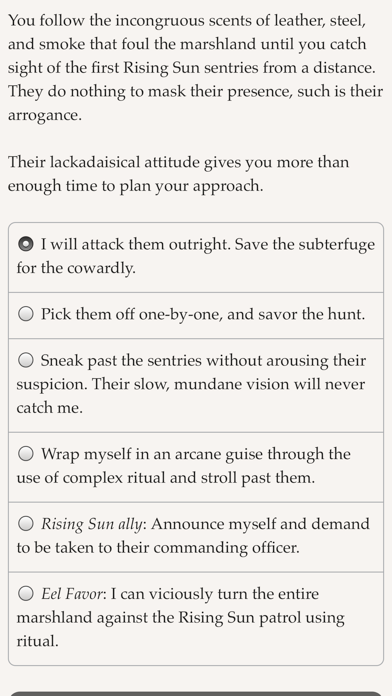Click the 'savor the hunt' option text

coord(325,314)
